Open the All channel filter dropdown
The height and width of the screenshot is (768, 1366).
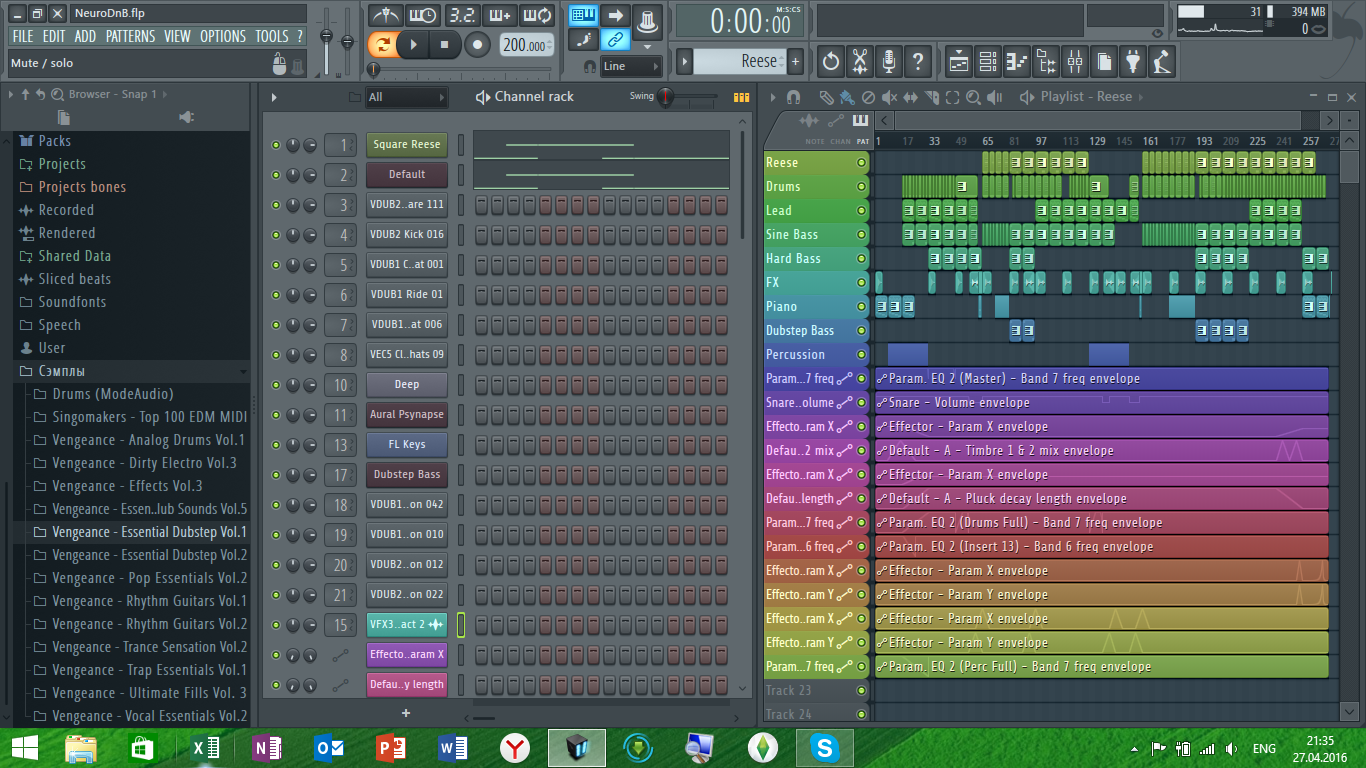406,97
